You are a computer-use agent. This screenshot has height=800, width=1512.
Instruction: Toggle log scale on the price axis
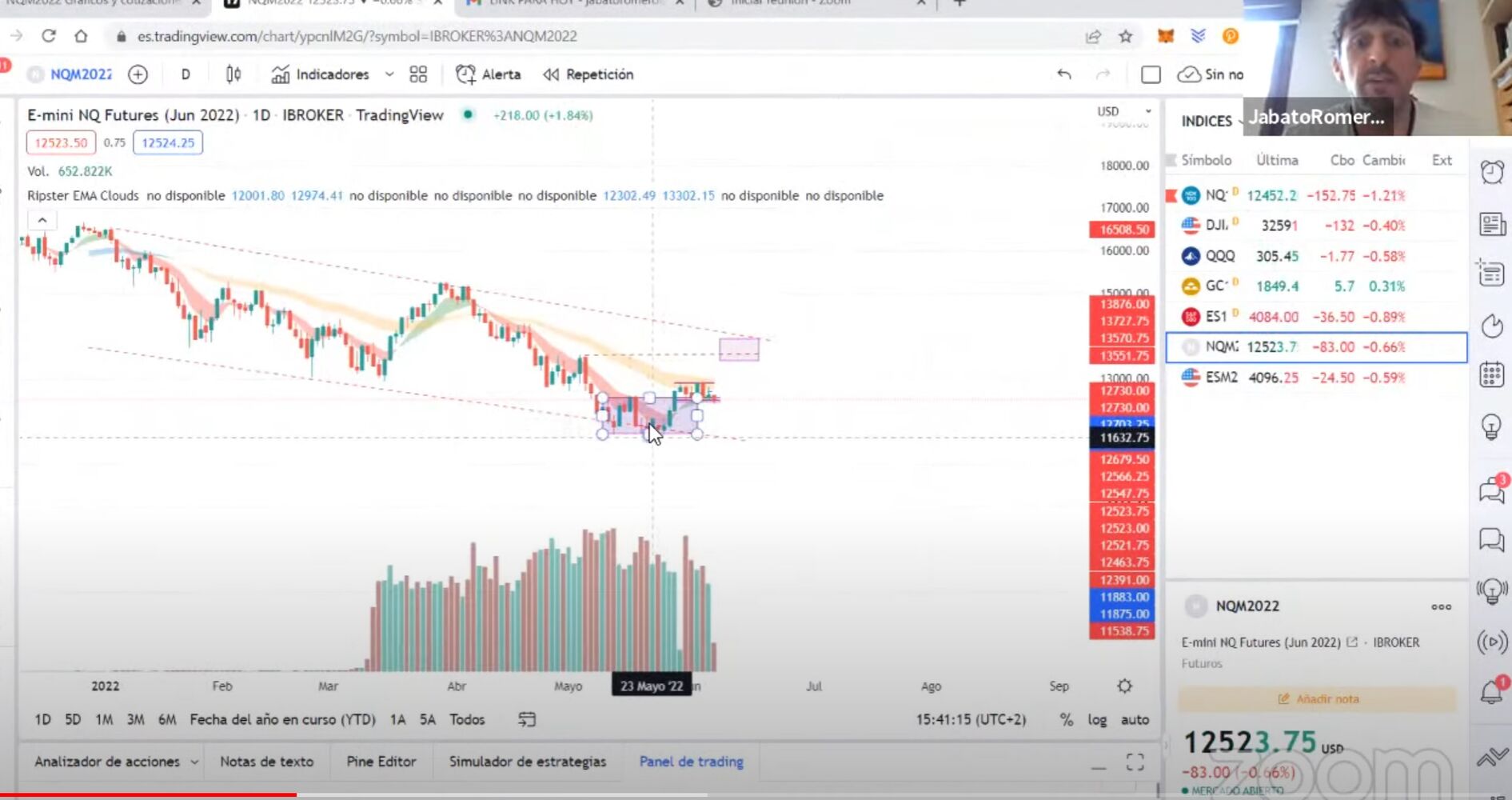(1097, 720)
